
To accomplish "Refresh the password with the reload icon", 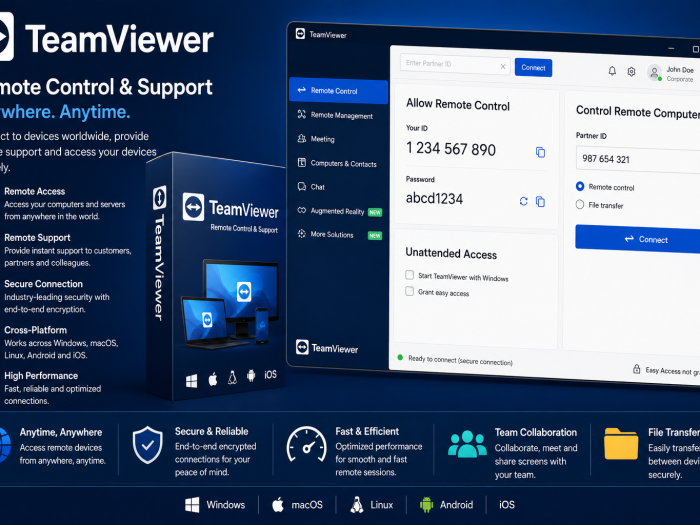I will pos(524,201).
